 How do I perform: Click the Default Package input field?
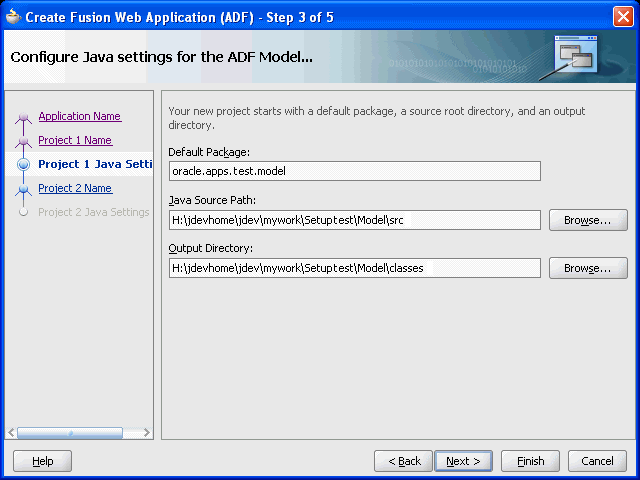pyautogui.click(x=355, y=171)
